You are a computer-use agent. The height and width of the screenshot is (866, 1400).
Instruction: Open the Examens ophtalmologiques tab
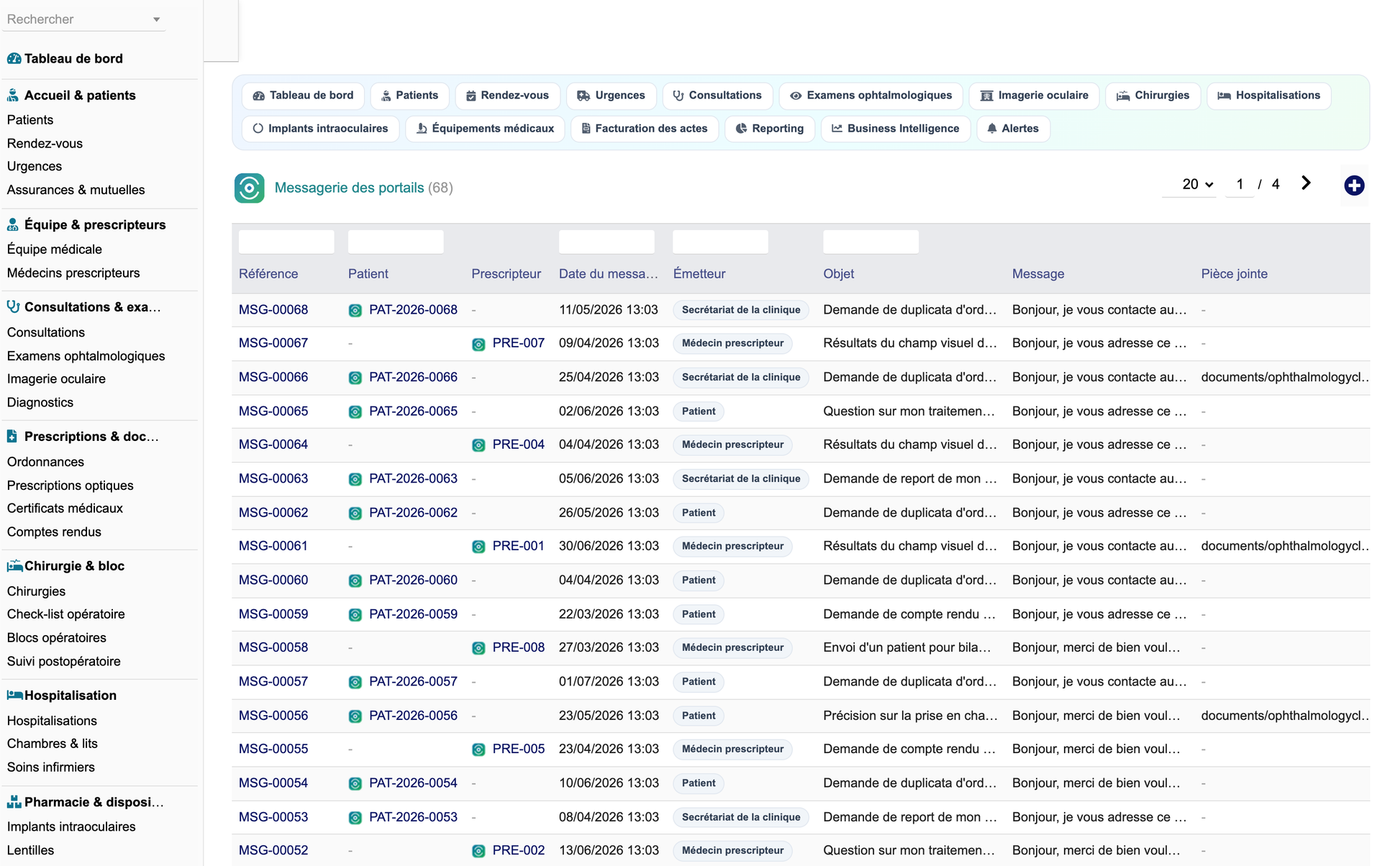tap(871, 96)
